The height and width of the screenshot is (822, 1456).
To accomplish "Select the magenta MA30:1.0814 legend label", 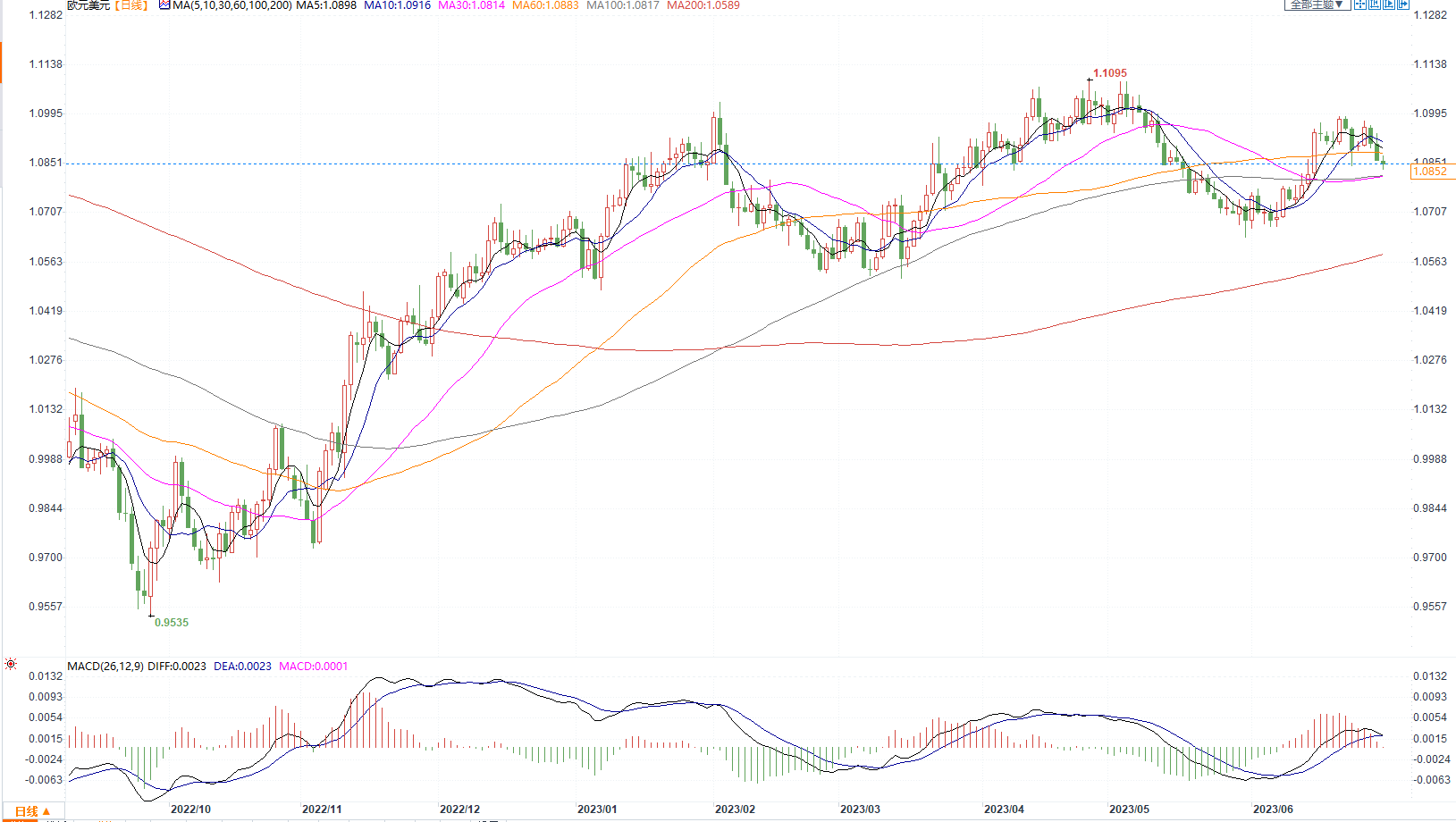I will tap(471, 5).
